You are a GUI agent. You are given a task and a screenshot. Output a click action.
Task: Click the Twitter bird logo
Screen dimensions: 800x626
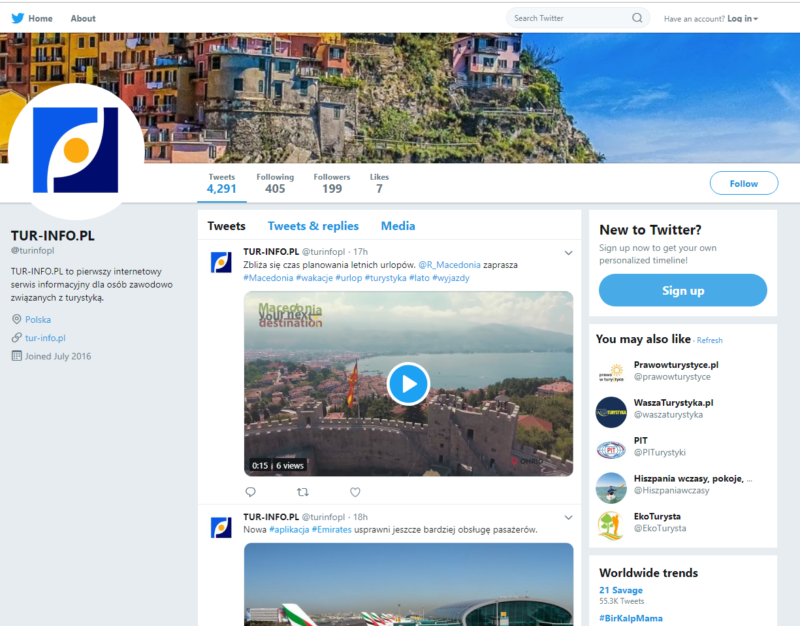[17, 18]
